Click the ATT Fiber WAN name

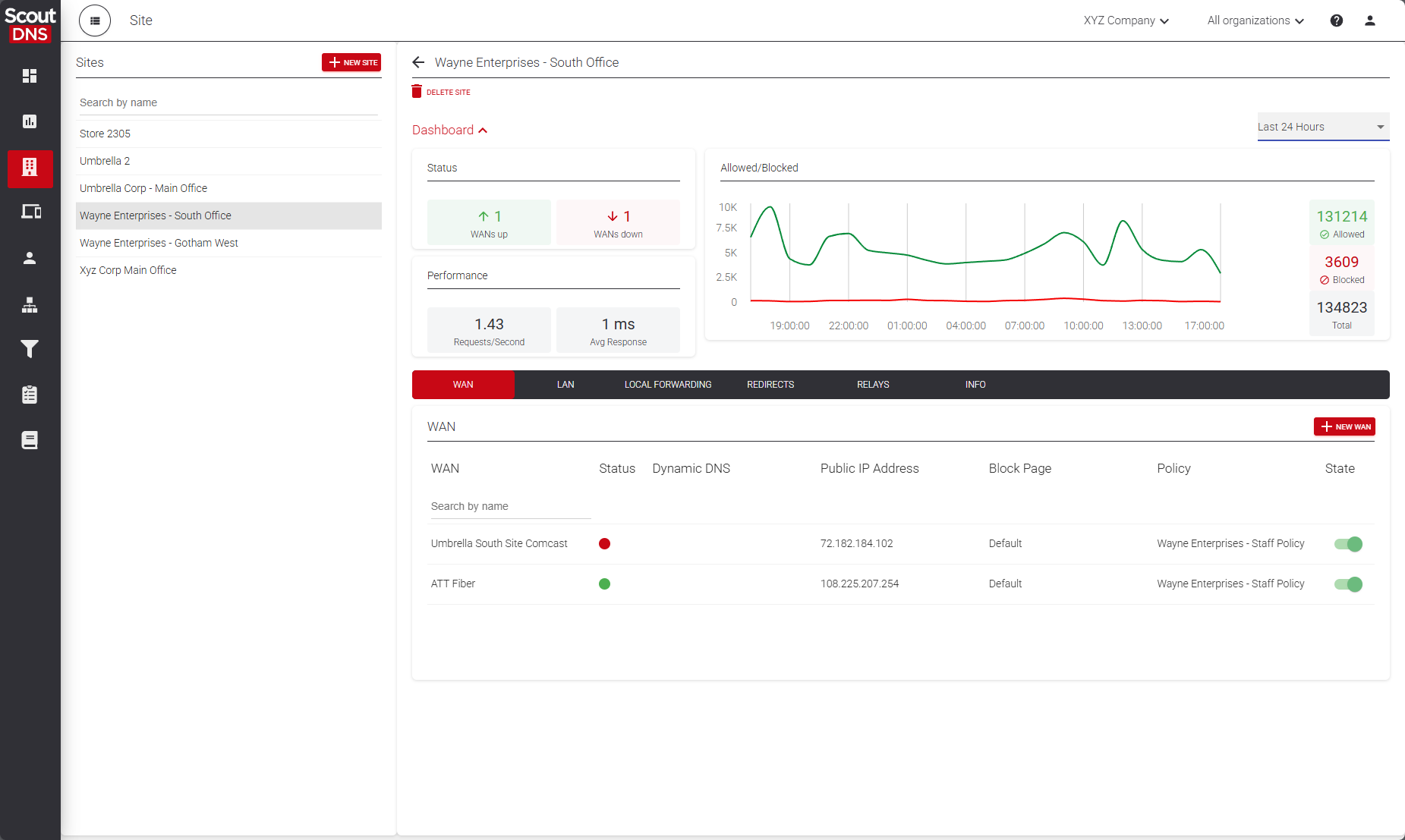pyautogui.click(x=453, y=584)
